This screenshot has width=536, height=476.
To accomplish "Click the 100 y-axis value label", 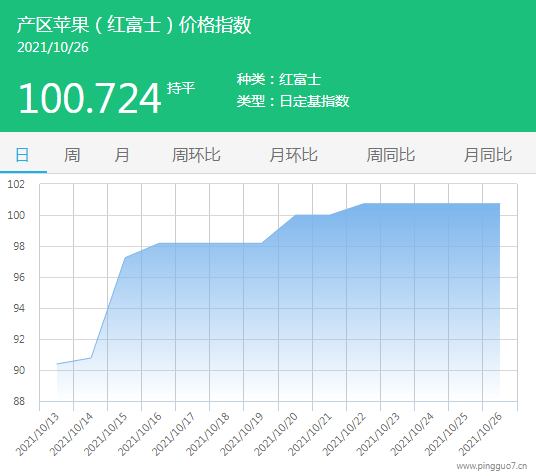I will (x=16, y=215).
